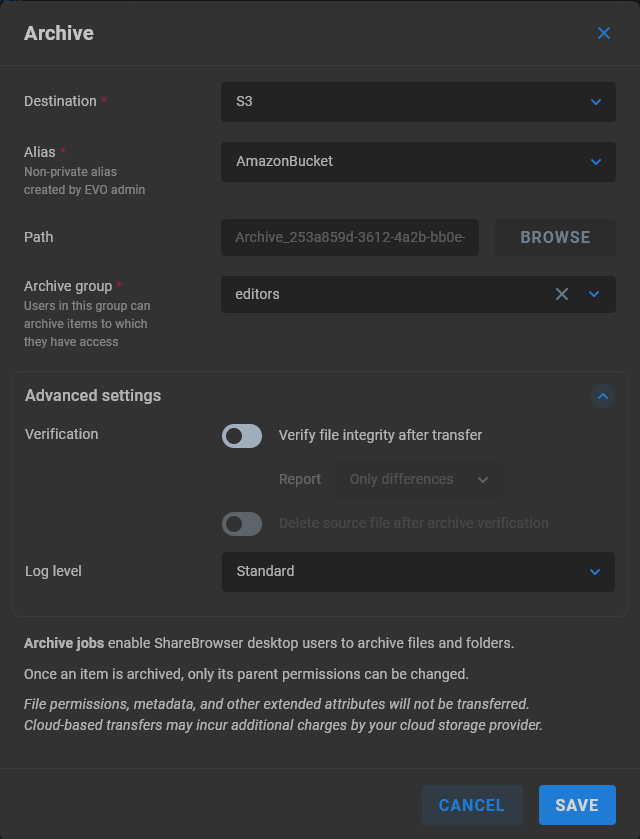Collapse Advanced settings with the chevron
Screen dimensions: 640x839
(x=602, y=396)
